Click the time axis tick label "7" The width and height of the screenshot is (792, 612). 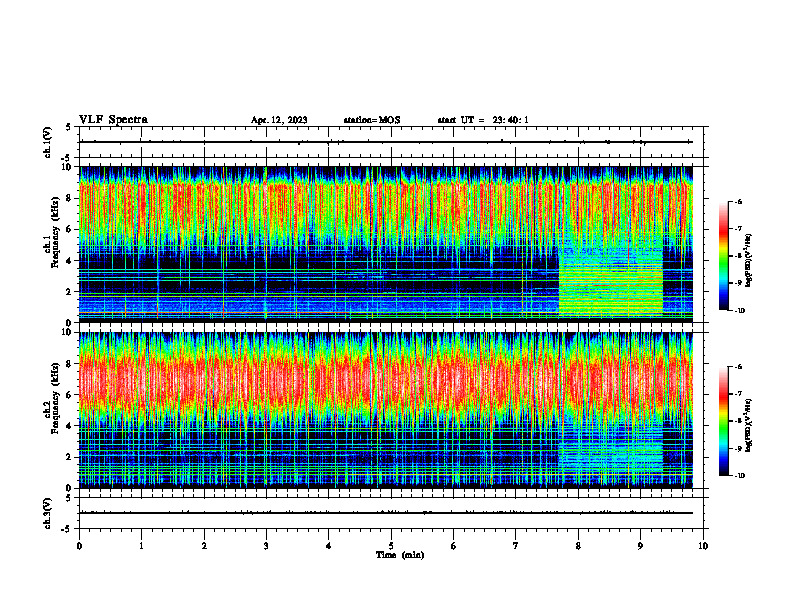(x=516, y=546)
